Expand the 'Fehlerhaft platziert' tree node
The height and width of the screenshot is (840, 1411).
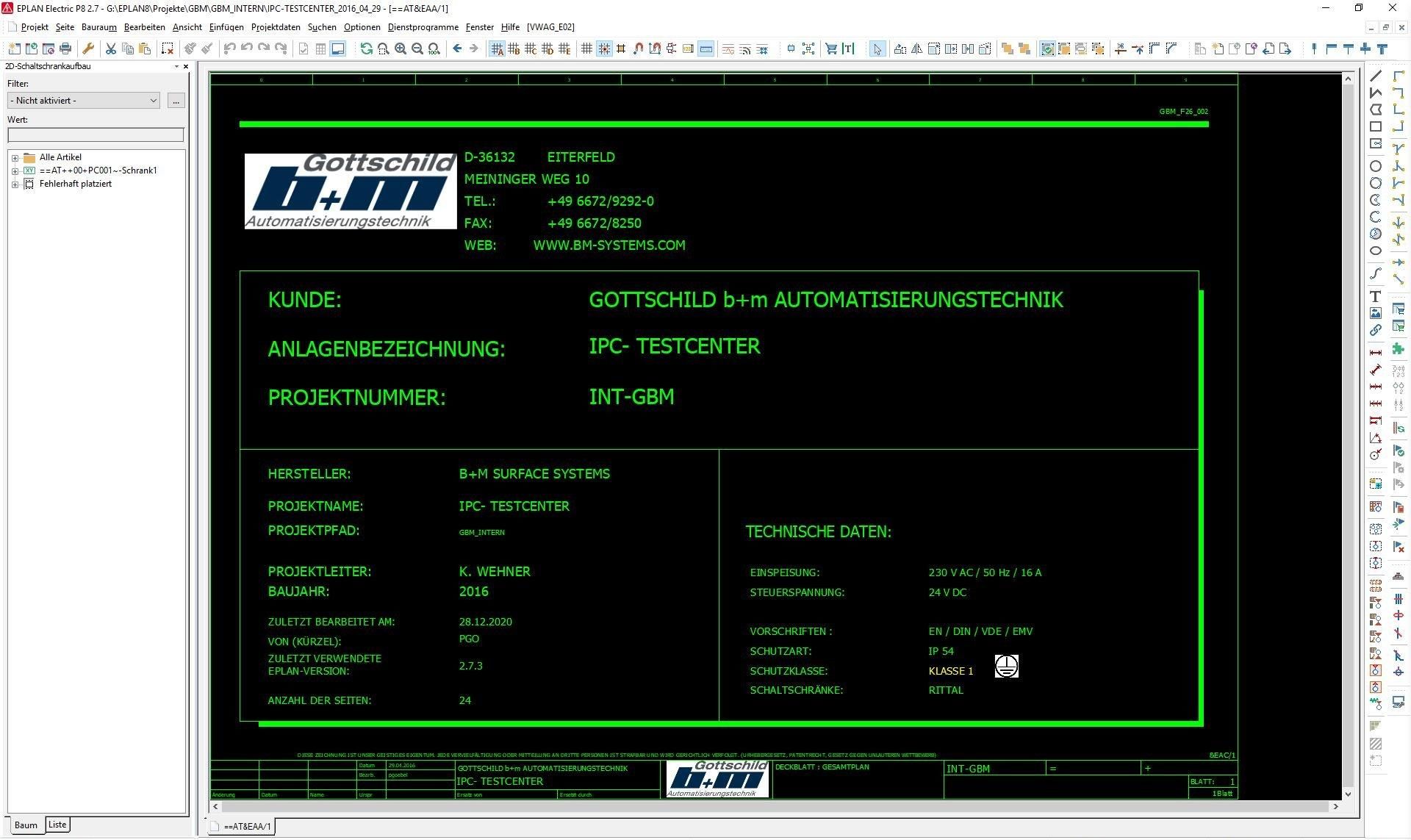coord(15,184)
